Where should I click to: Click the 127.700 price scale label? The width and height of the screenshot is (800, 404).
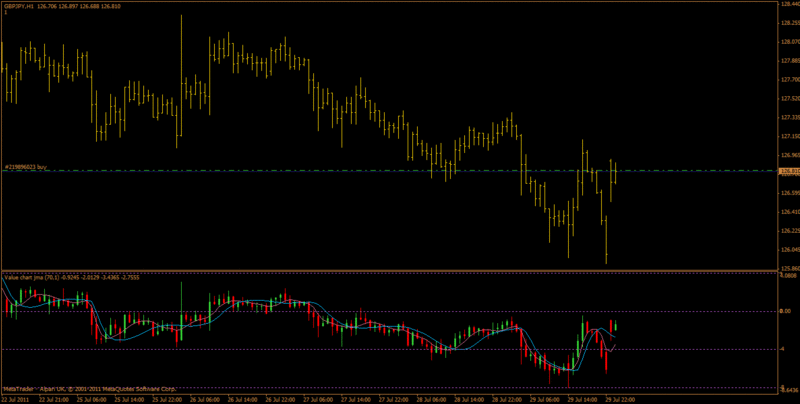[x=789, y=80]
